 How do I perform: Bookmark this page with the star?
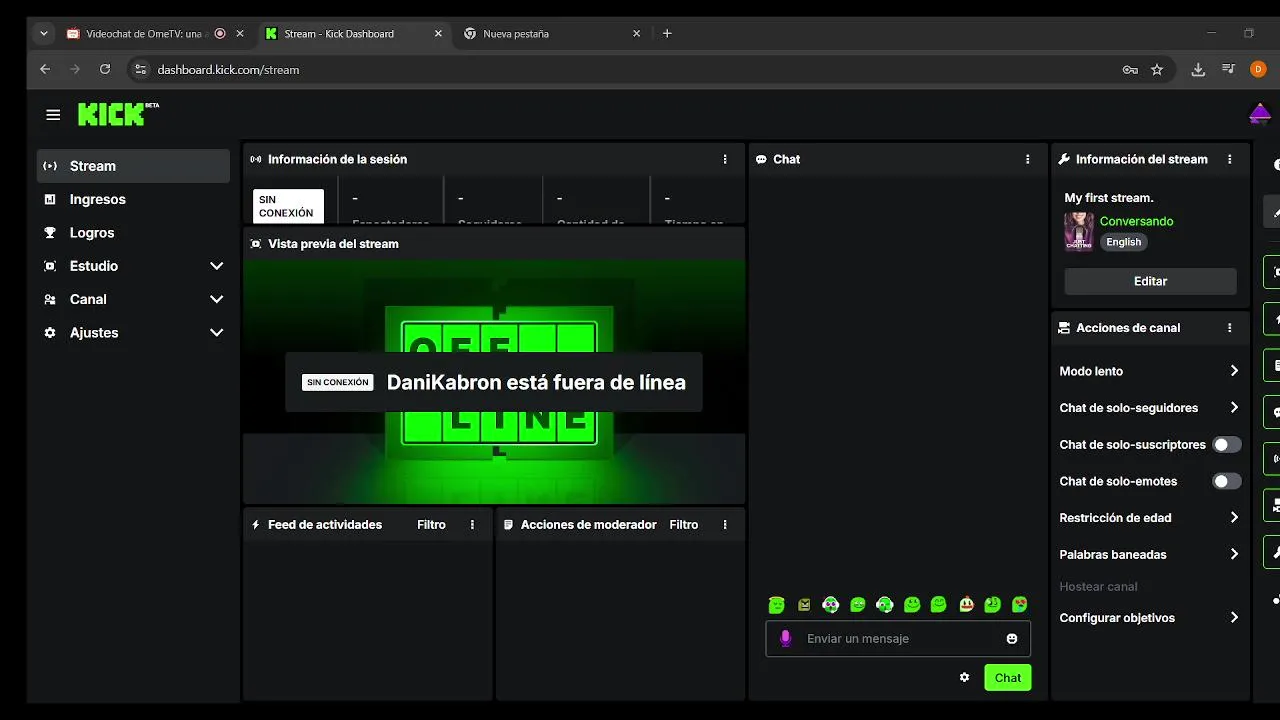1157,70
